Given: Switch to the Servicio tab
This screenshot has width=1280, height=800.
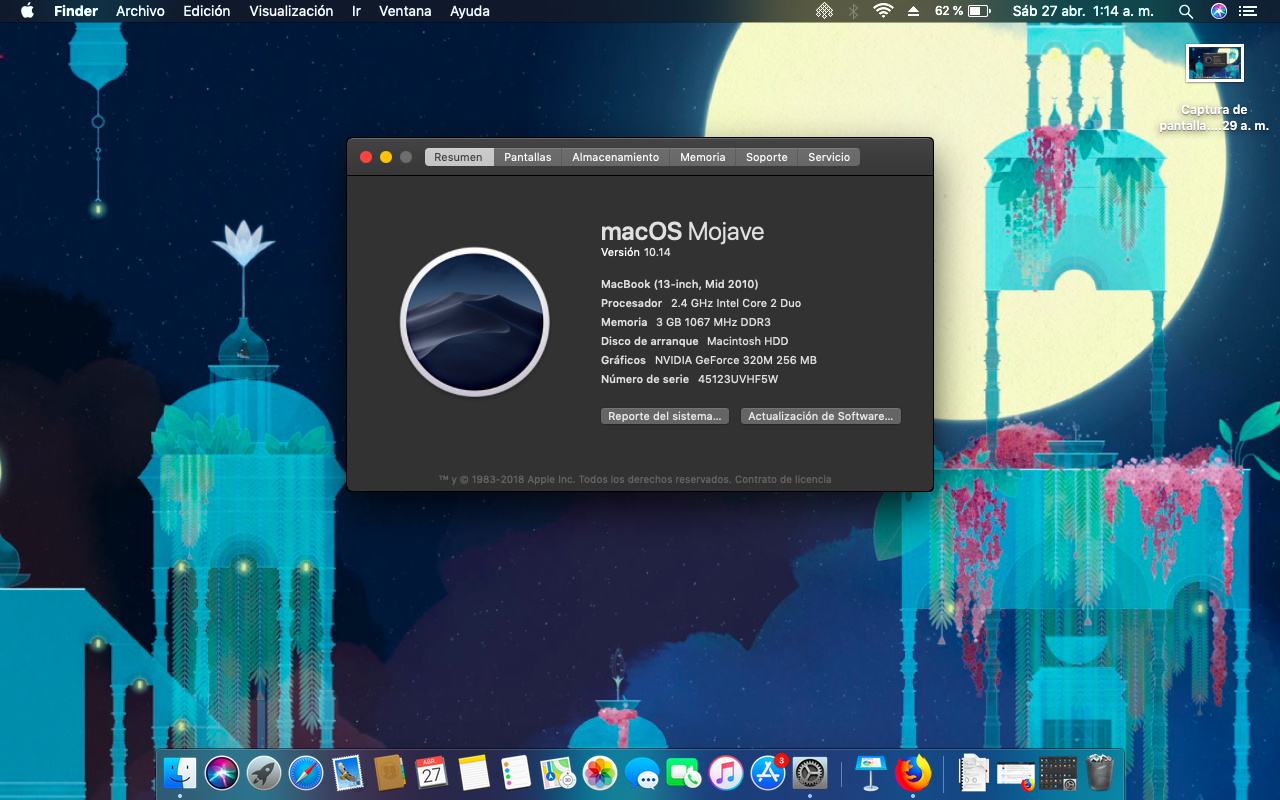Looking at the screenshot, I should [x=829, y=157].
